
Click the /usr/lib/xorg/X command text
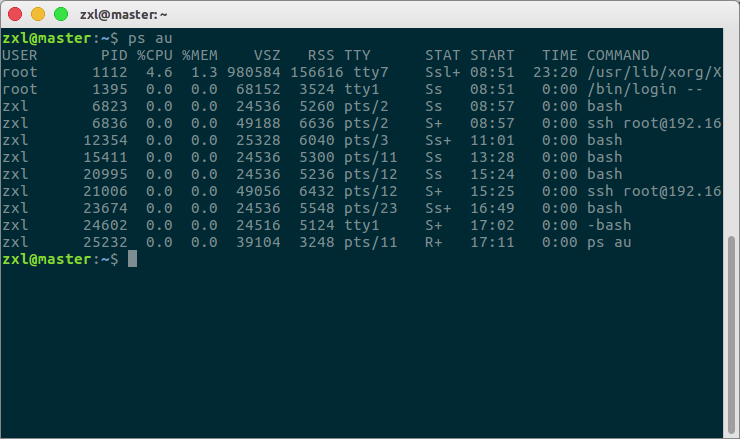[x=655, y=72]
